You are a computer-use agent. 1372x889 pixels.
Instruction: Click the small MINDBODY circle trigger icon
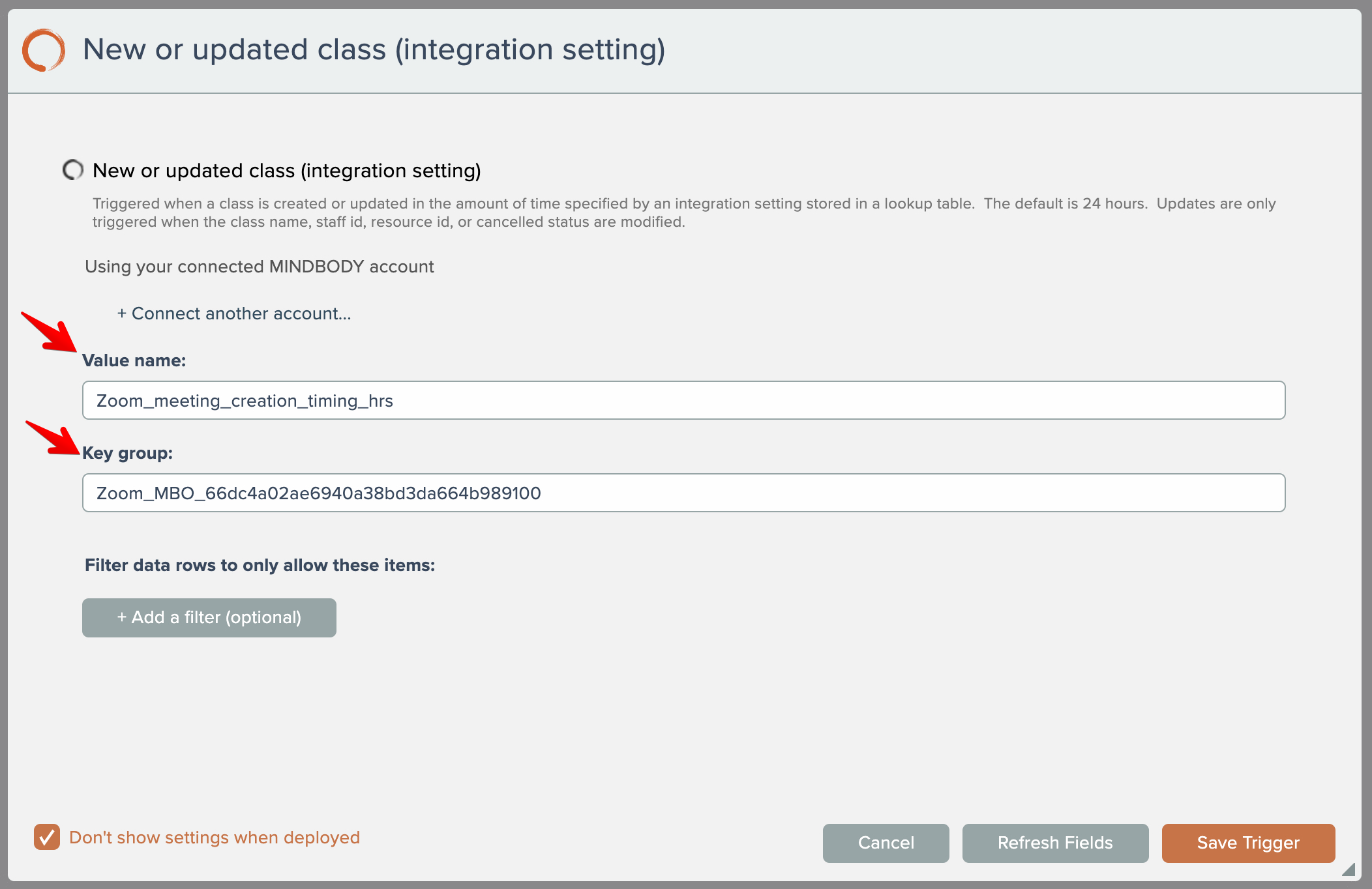(72, 170)
